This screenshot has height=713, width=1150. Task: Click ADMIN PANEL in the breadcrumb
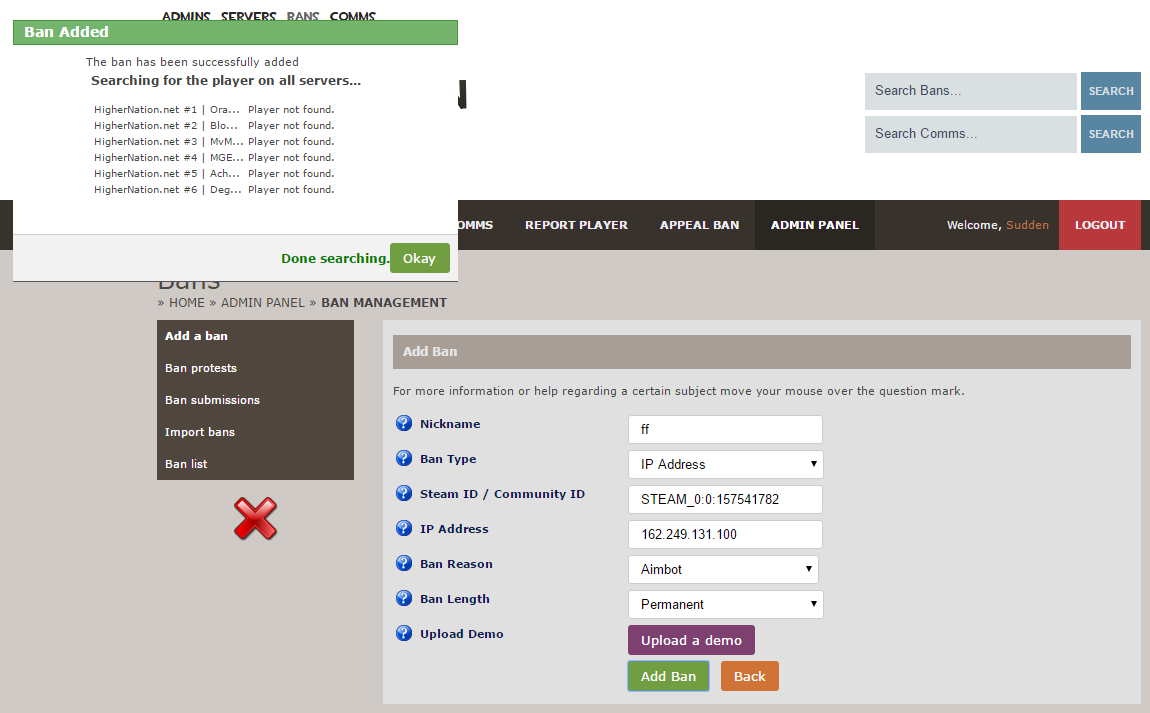(x=263, y=303)
